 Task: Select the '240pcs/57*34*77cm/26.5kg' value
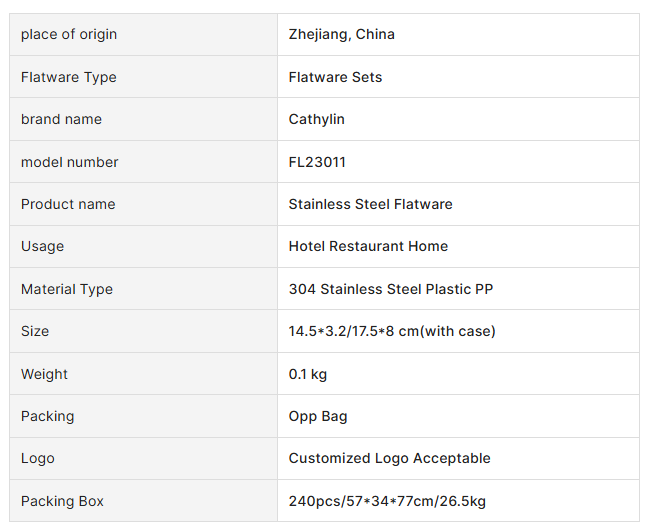pyautogui.click(x=387, y=501)
